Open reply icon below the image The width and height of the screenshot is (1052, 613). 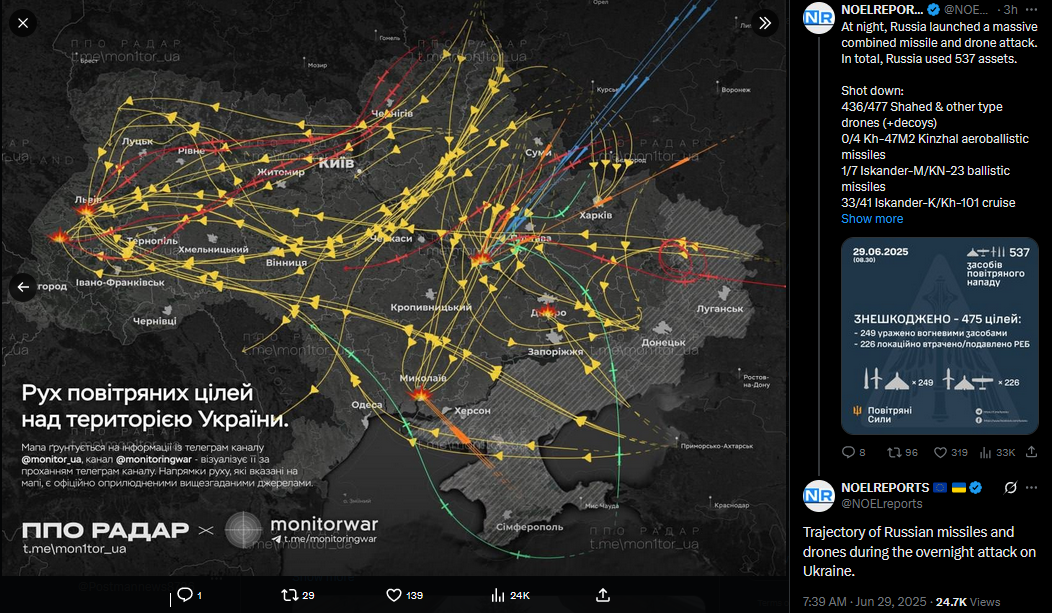[185, 595]
